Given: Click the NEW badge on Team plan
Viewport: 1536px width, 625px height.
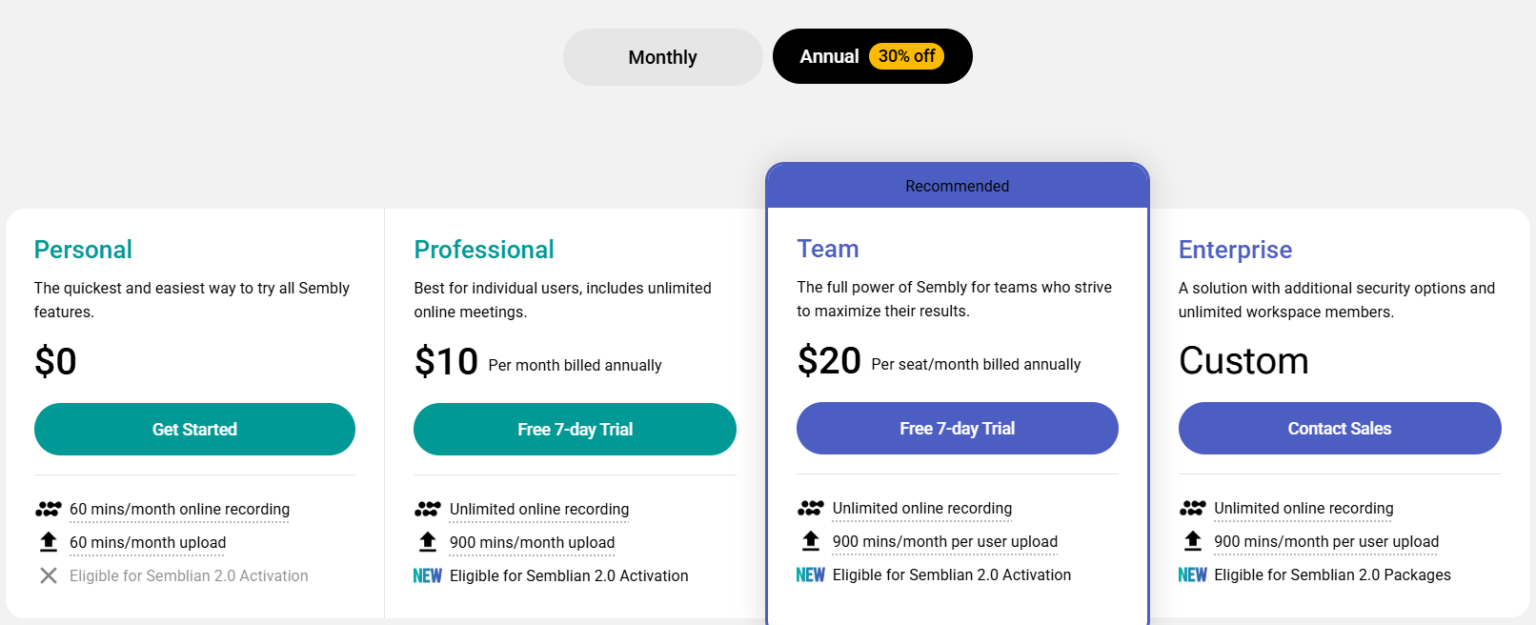Looking at the screenshot, I should click(x=811, y=574).
